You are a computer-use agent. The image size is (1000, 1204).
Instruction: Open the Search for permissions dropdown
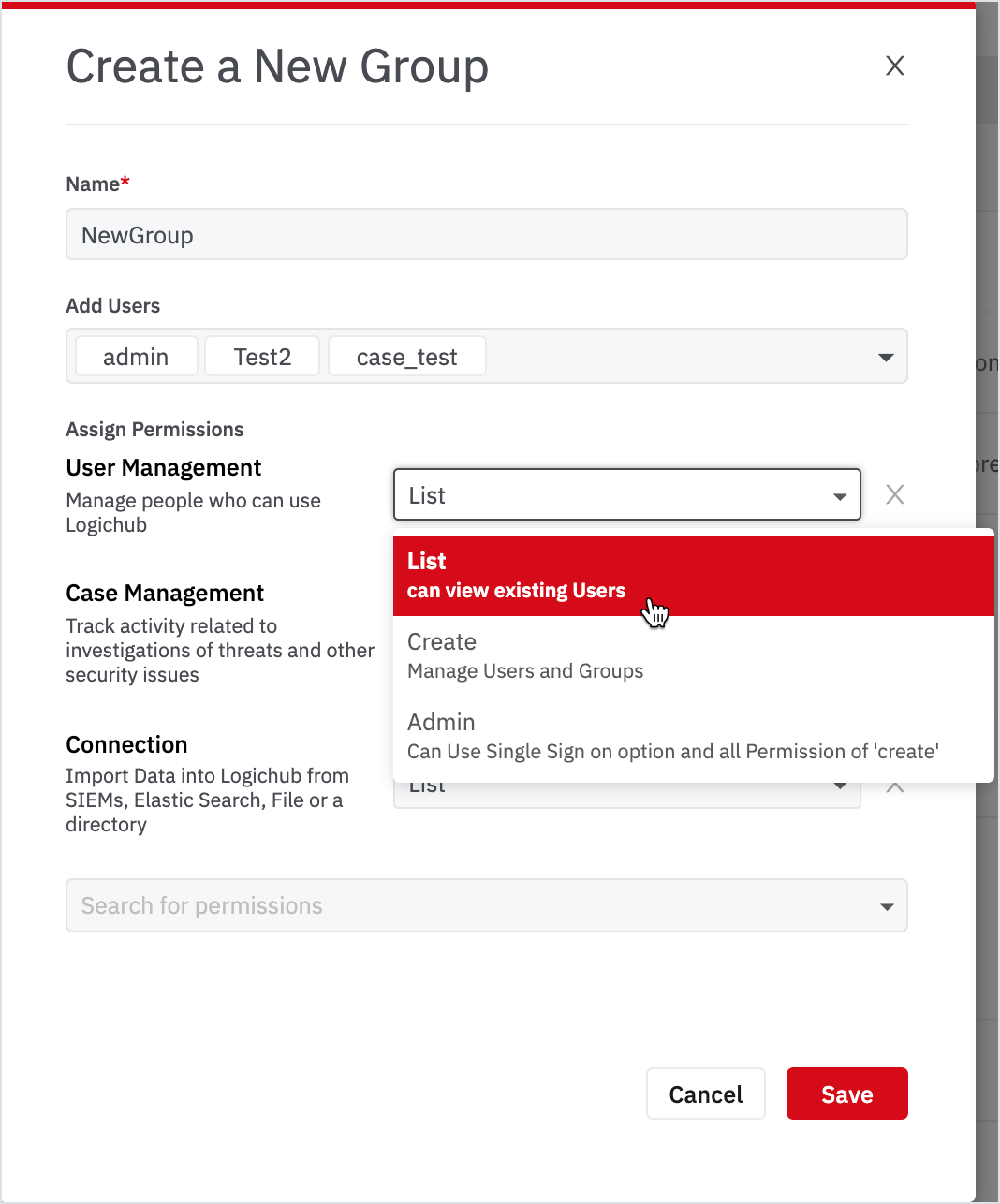[487, 905]
